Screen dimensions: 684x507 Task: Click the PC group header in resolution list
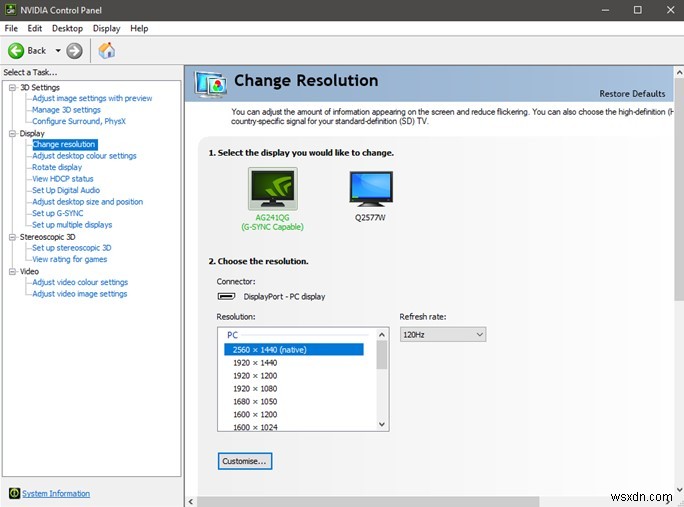click(x=233, y=335)
